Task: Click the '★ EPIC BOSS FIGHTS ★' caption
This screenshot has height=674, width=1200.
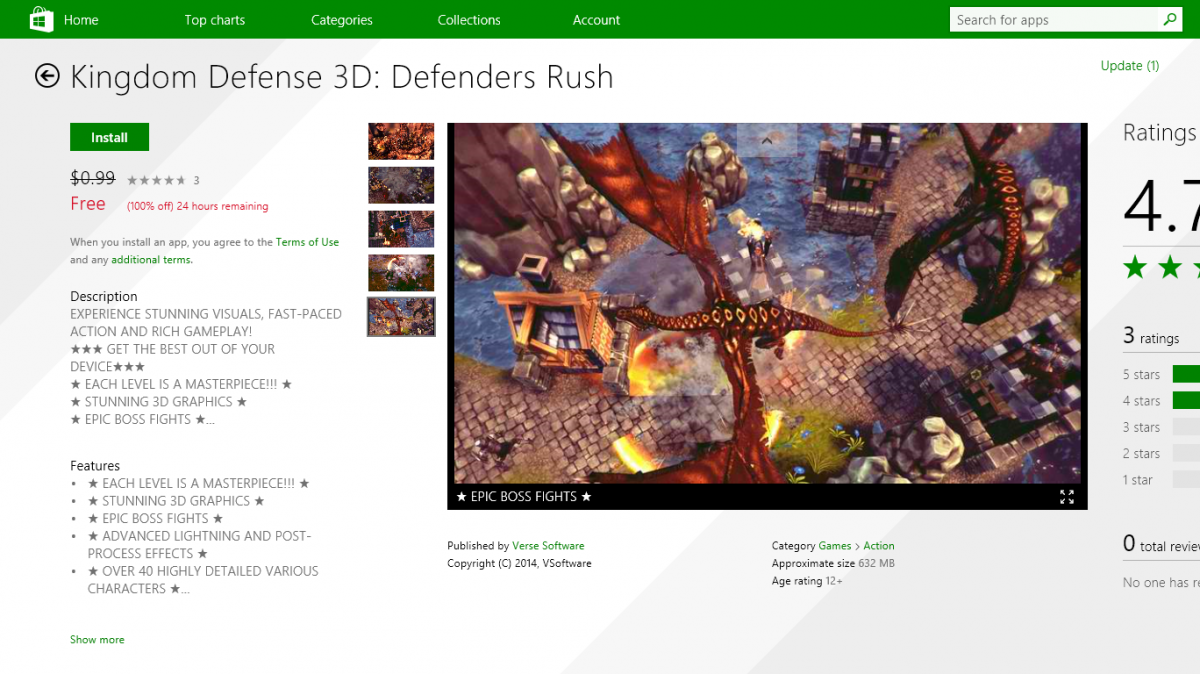Action: tap(524, 497)
